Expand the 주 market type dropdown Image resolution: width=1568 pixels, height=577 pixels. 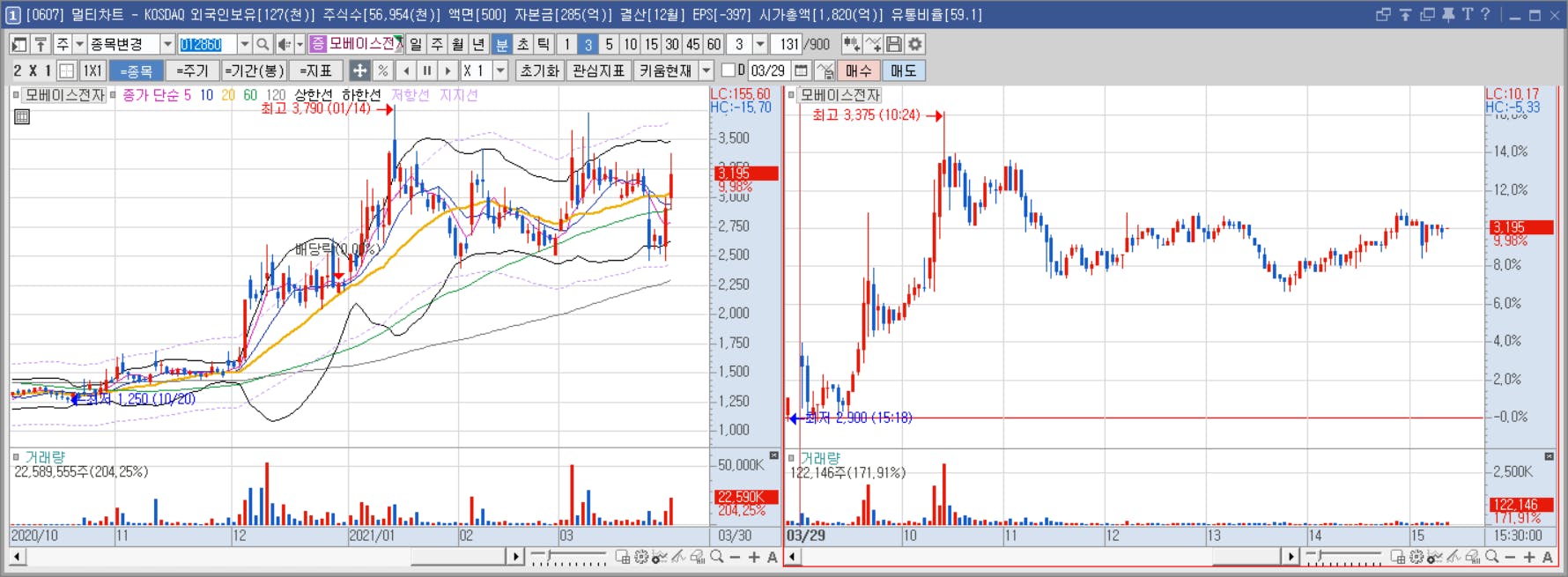point(79,44)
